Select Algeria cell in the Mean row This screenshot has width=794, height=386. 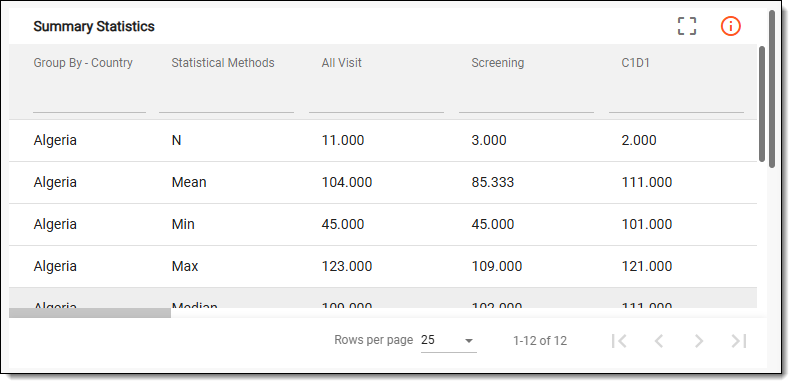55,182
